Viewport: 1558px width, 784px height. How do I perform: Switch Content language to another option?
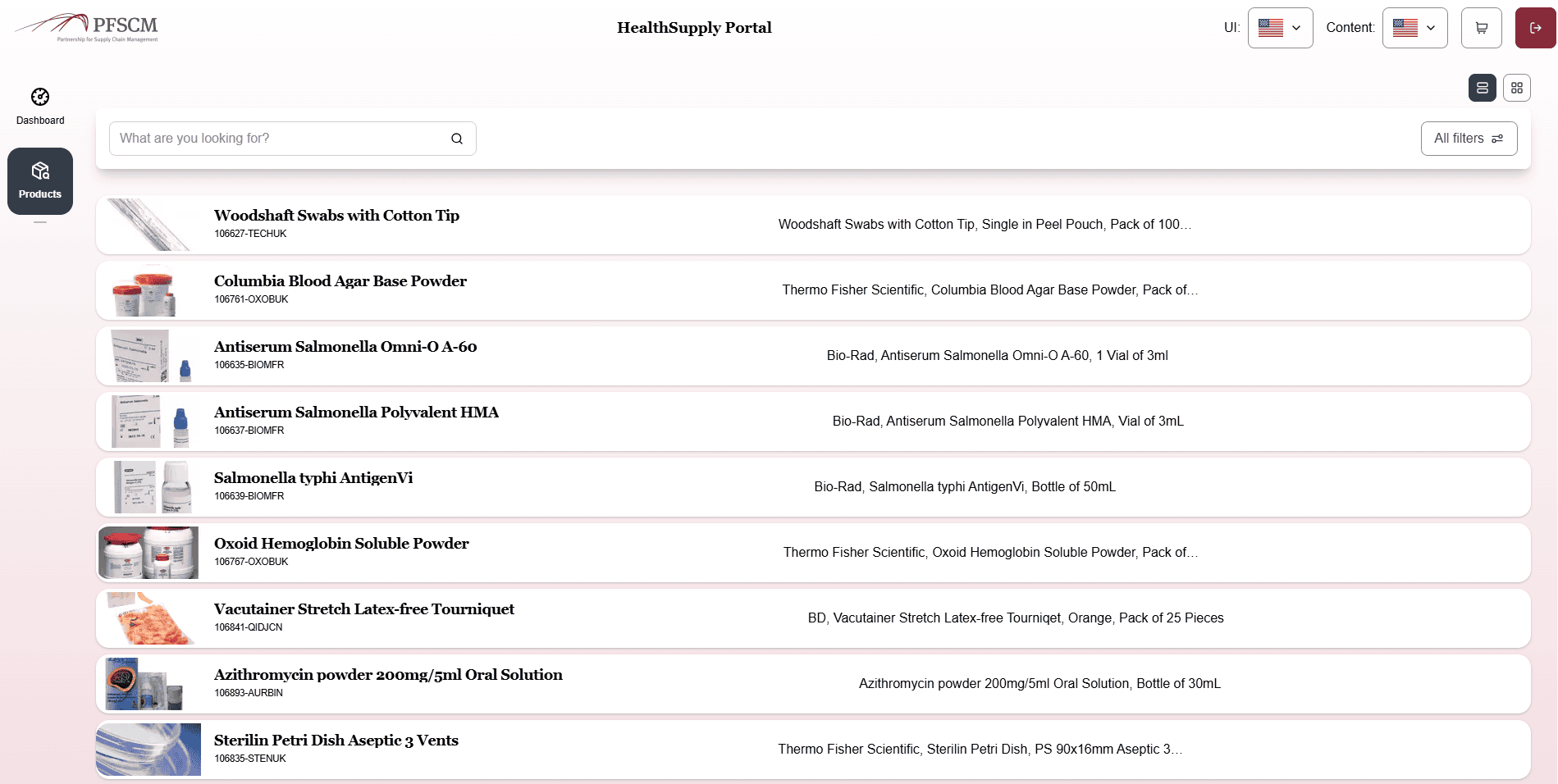(x=1414, y=27)
